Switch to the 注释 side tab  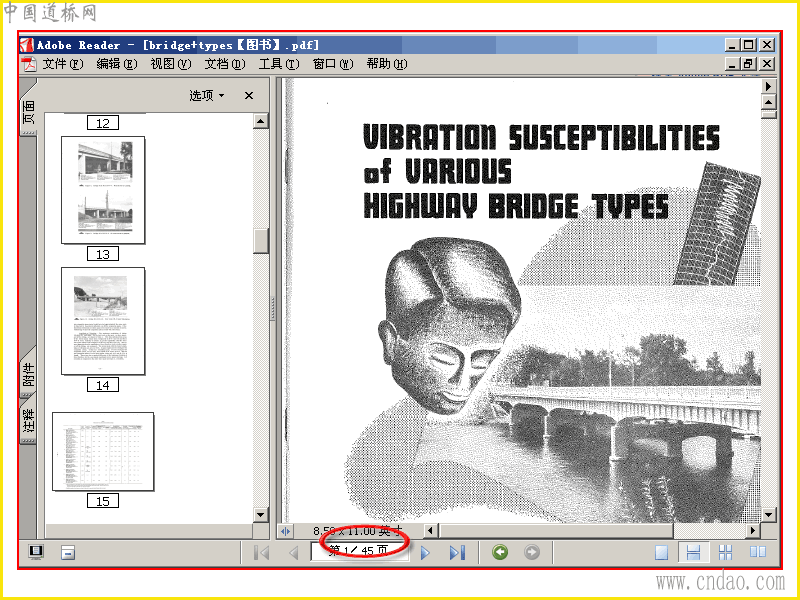pyautogui.click(x=29, y=419)
